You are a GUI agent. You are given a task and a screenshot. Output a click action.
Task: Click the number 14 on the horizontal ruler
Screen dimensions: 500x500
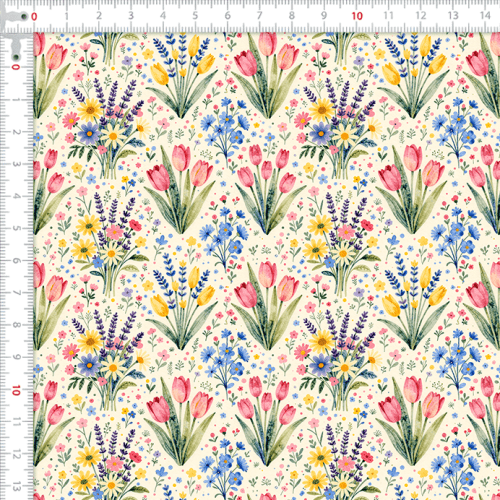click(485, 15)
